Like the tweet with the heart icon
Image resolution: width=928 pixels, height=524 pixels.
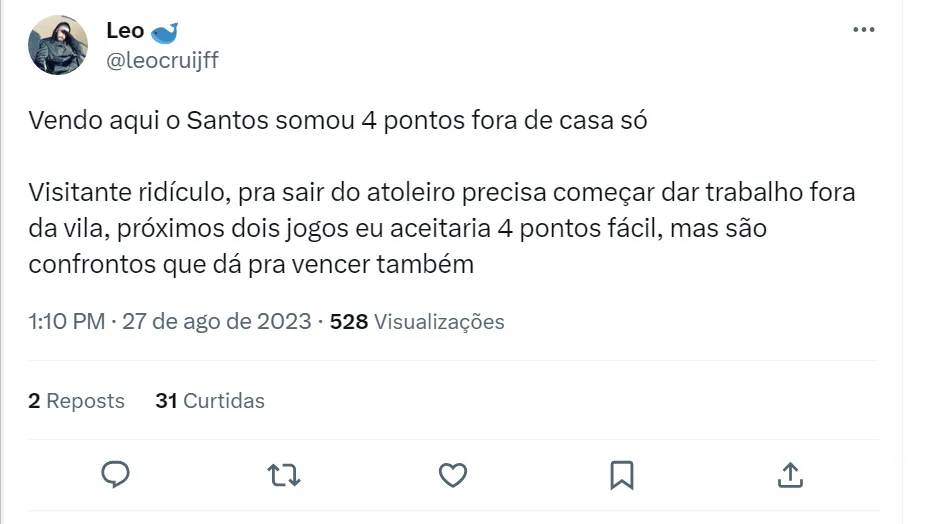(x=453, y=474)
